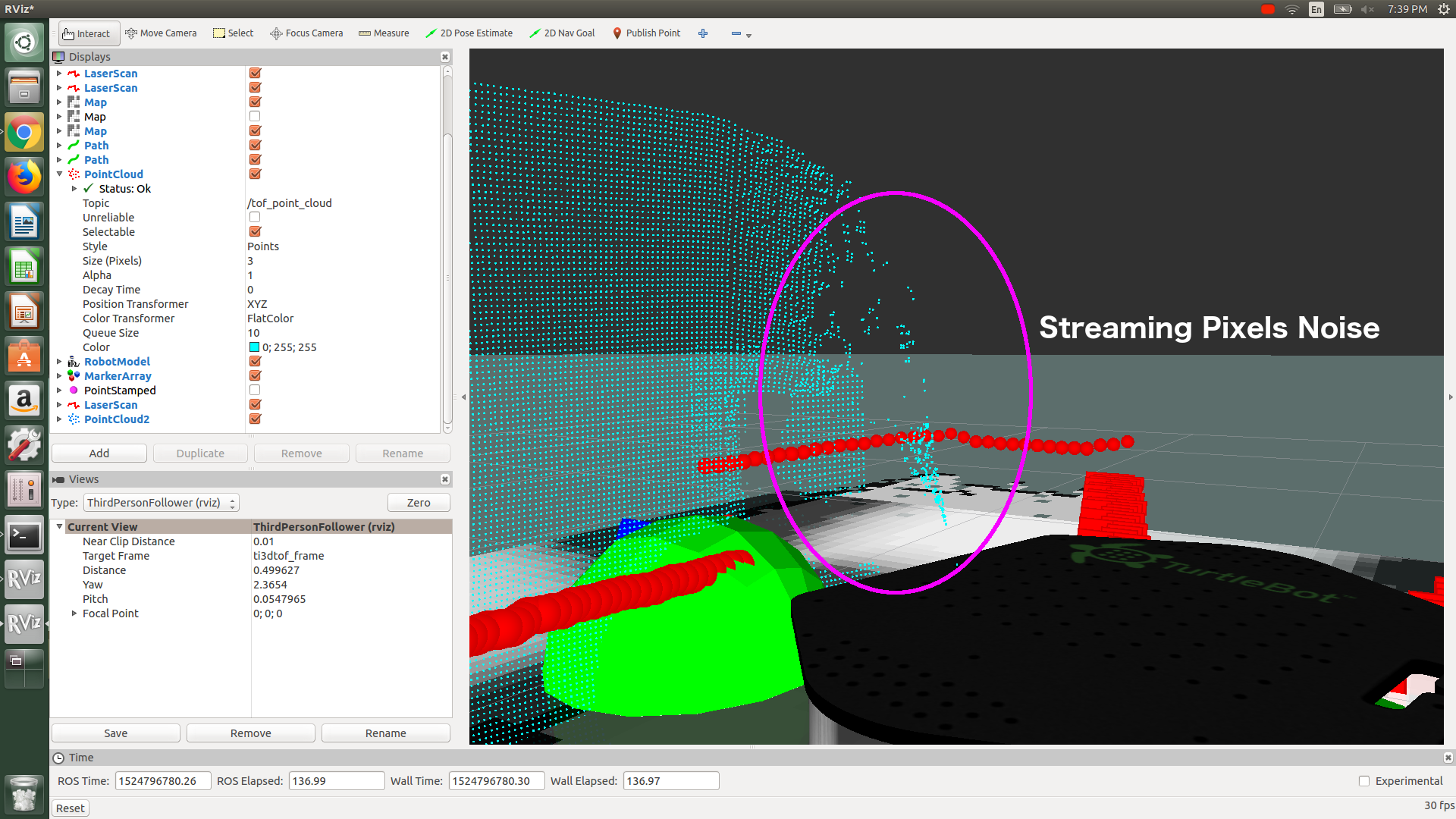1456x819 pixels.
Task: Click the plus icon to add a tool
Action: tap(703, 33)
